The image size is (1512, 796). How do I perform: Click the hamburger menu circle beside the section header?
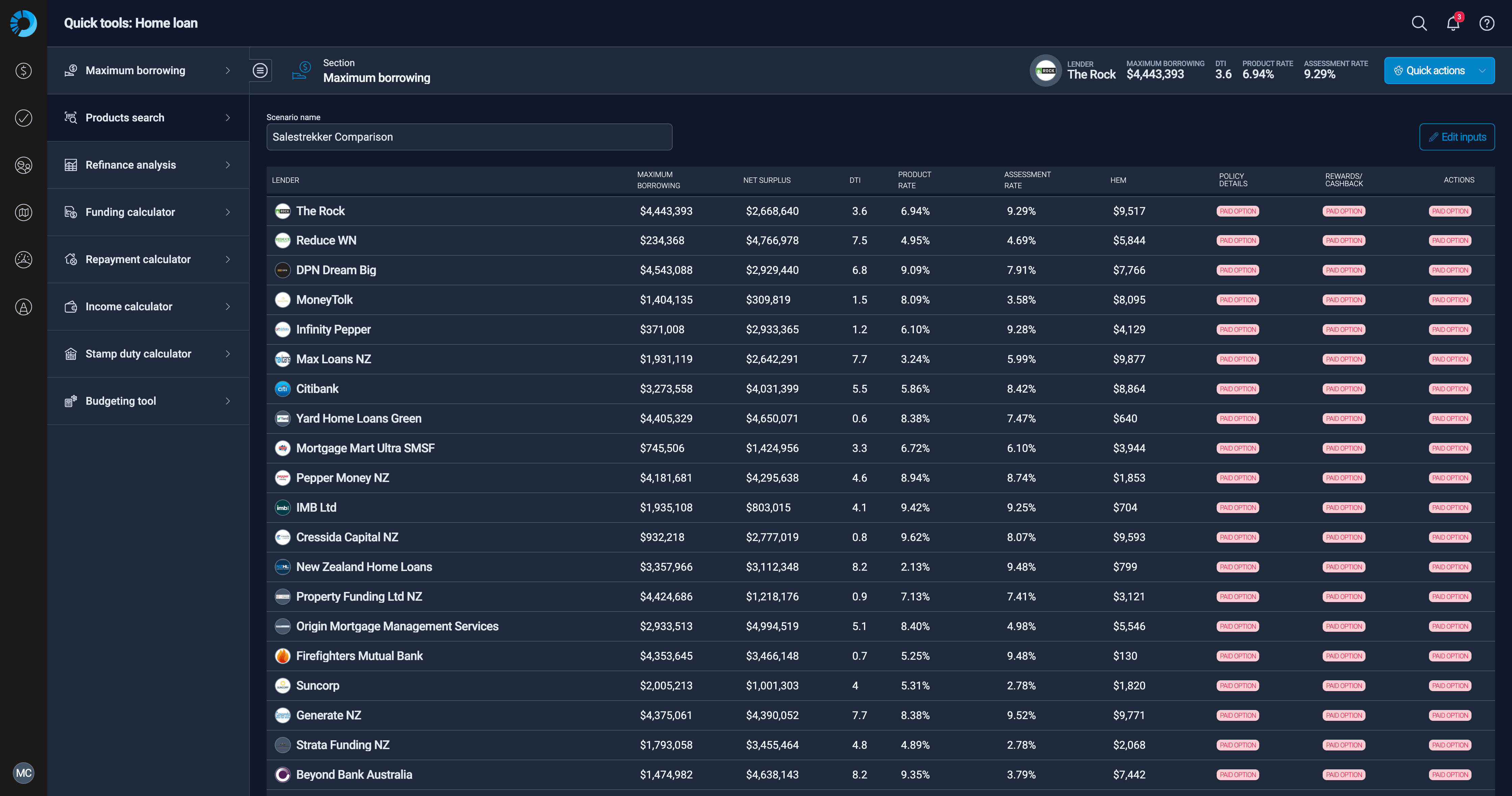click(261, 70)
